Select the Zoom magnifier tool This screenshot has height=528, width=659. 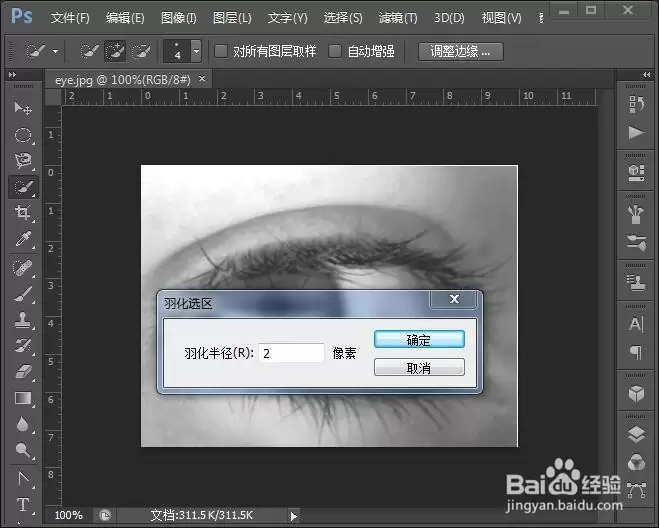(23, 450)
